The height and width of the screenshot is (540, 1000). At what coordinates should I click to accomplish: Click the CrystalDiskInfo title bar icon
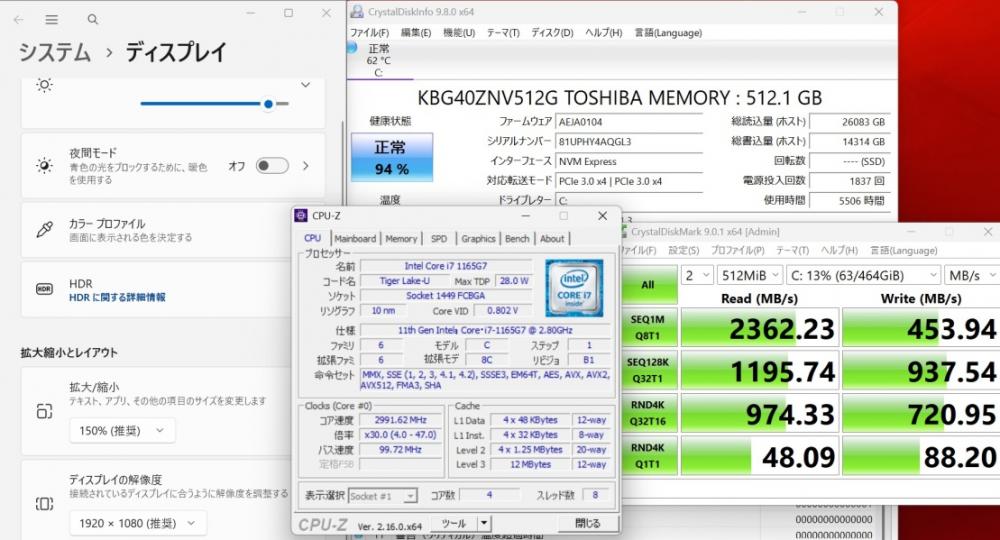[x=357, y=11]
